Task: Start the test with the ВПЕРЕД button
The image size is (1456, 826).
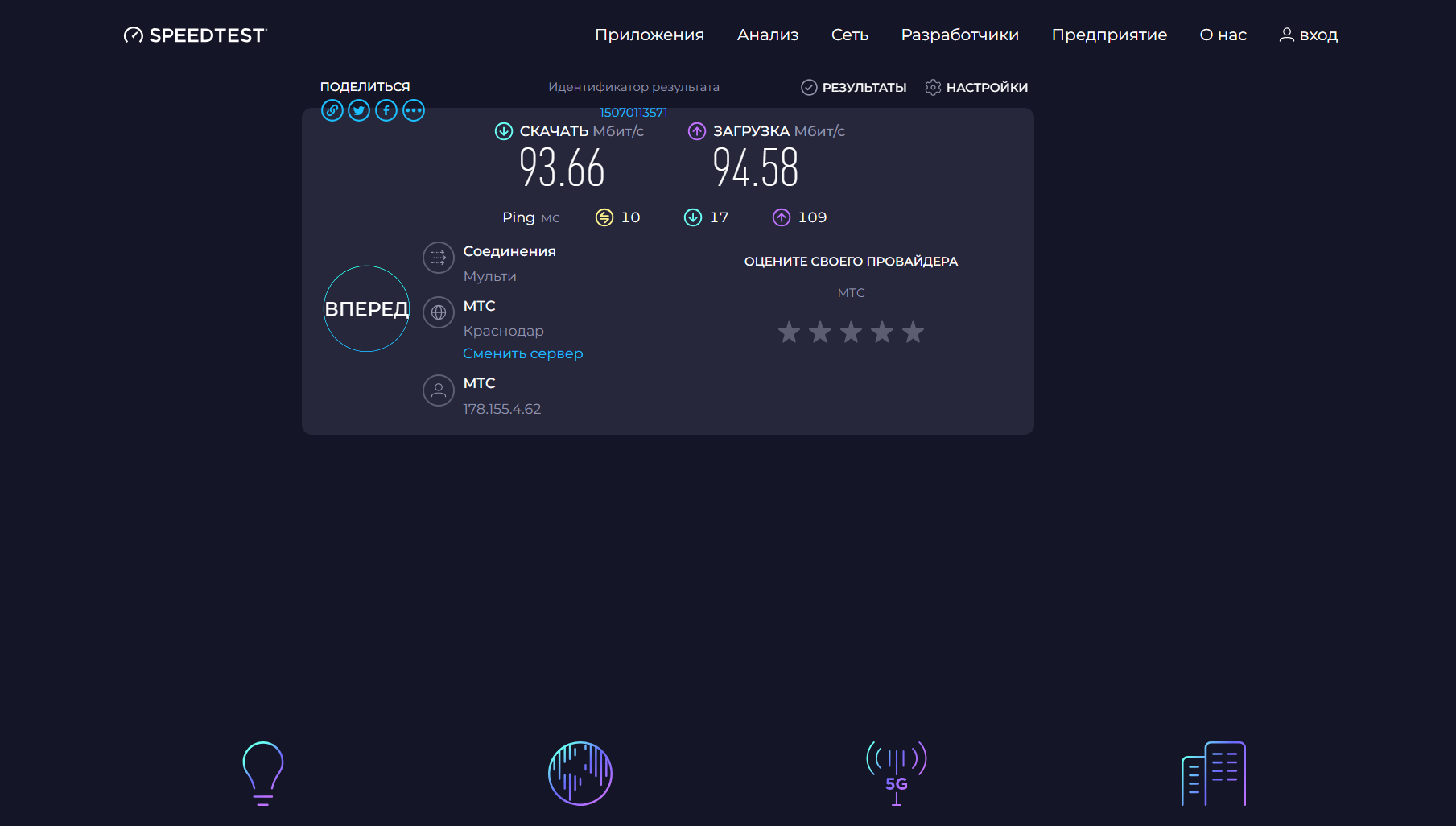Action: (x=366, y=308)
